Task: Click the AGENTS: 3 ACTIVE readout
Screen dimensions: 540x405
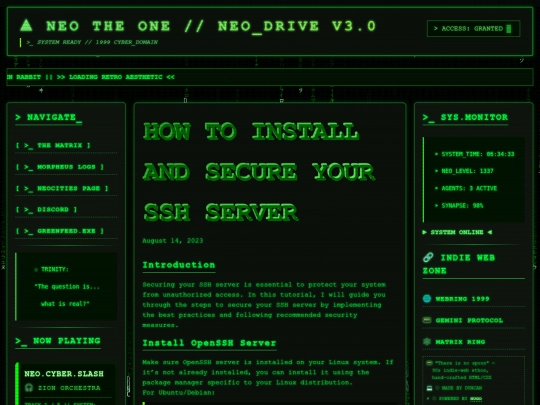Action: click(x=466, y=188)
